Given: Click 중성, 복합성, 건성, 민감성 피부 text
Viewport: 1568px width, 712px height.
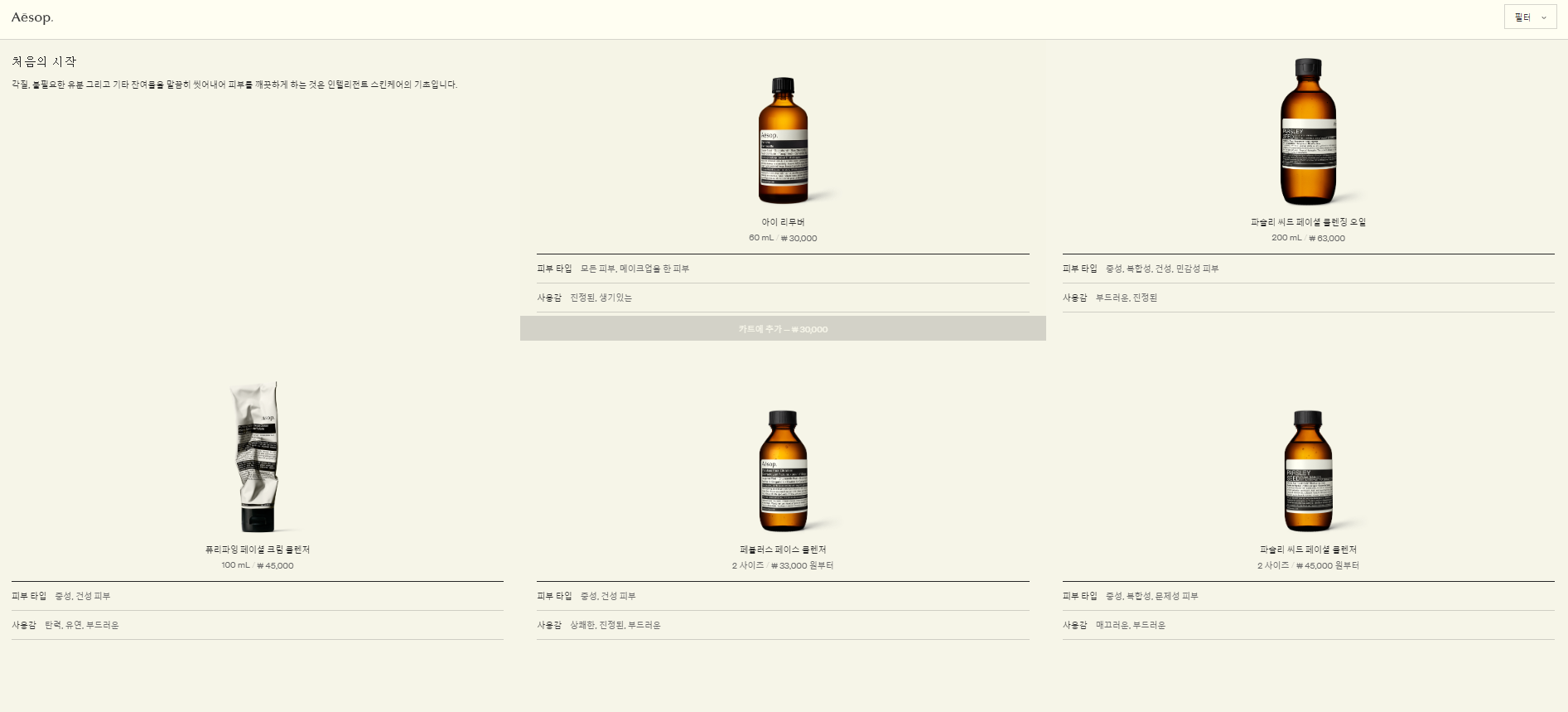Looking at the screenshot, I should click(x=1162, y=269).
